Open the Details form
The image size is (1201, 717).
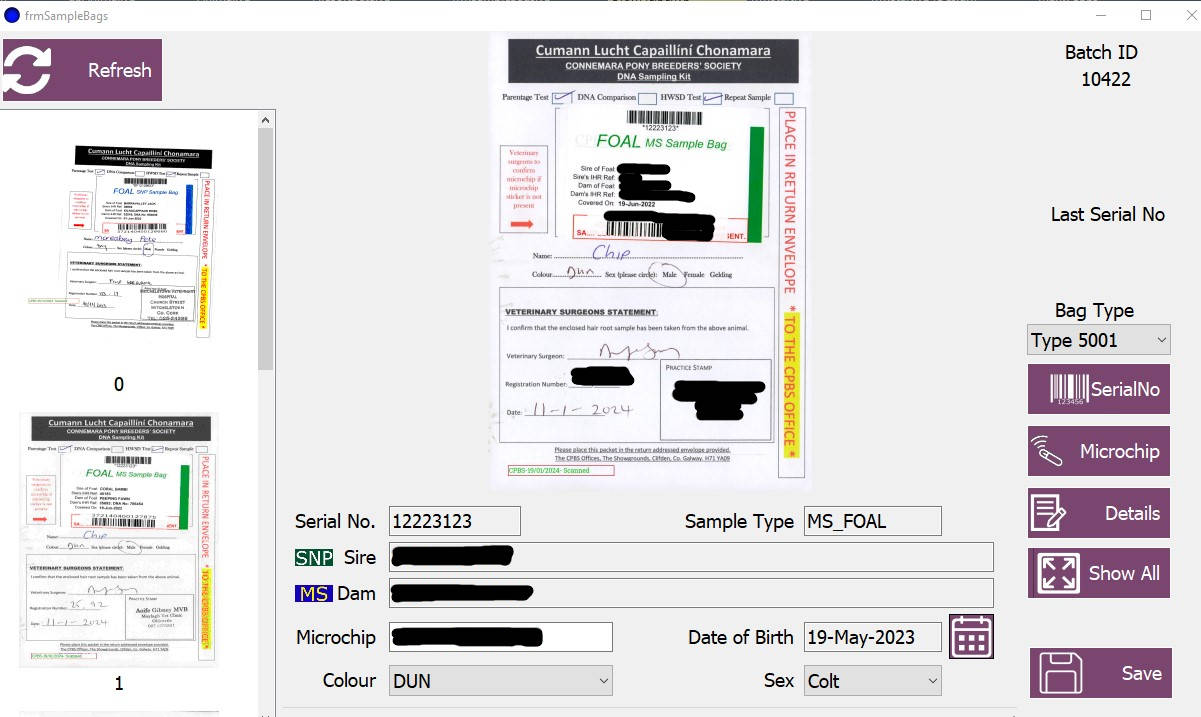[1099, 513]
